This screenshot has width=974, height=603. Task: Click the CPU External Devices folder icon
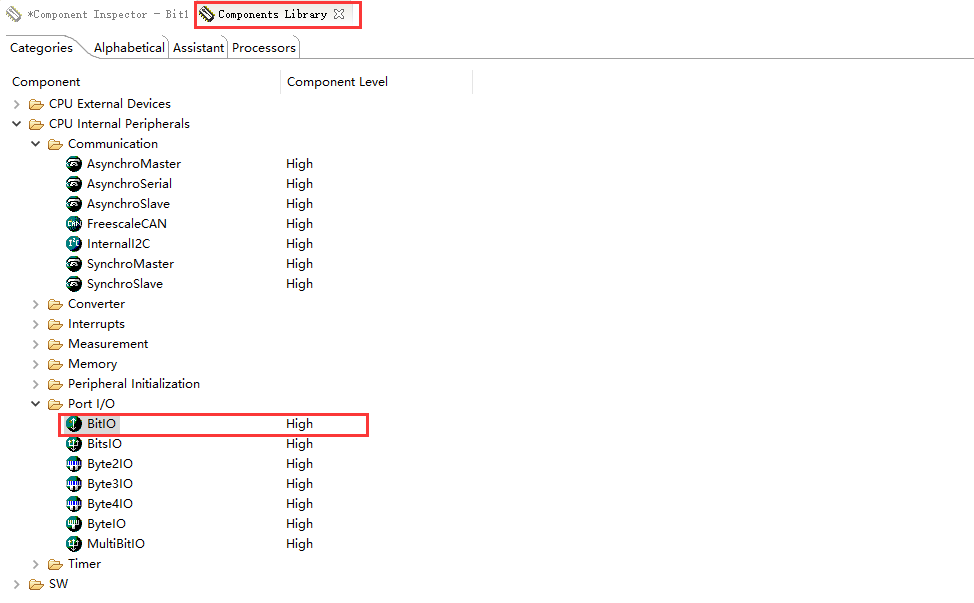coord(37,104)
